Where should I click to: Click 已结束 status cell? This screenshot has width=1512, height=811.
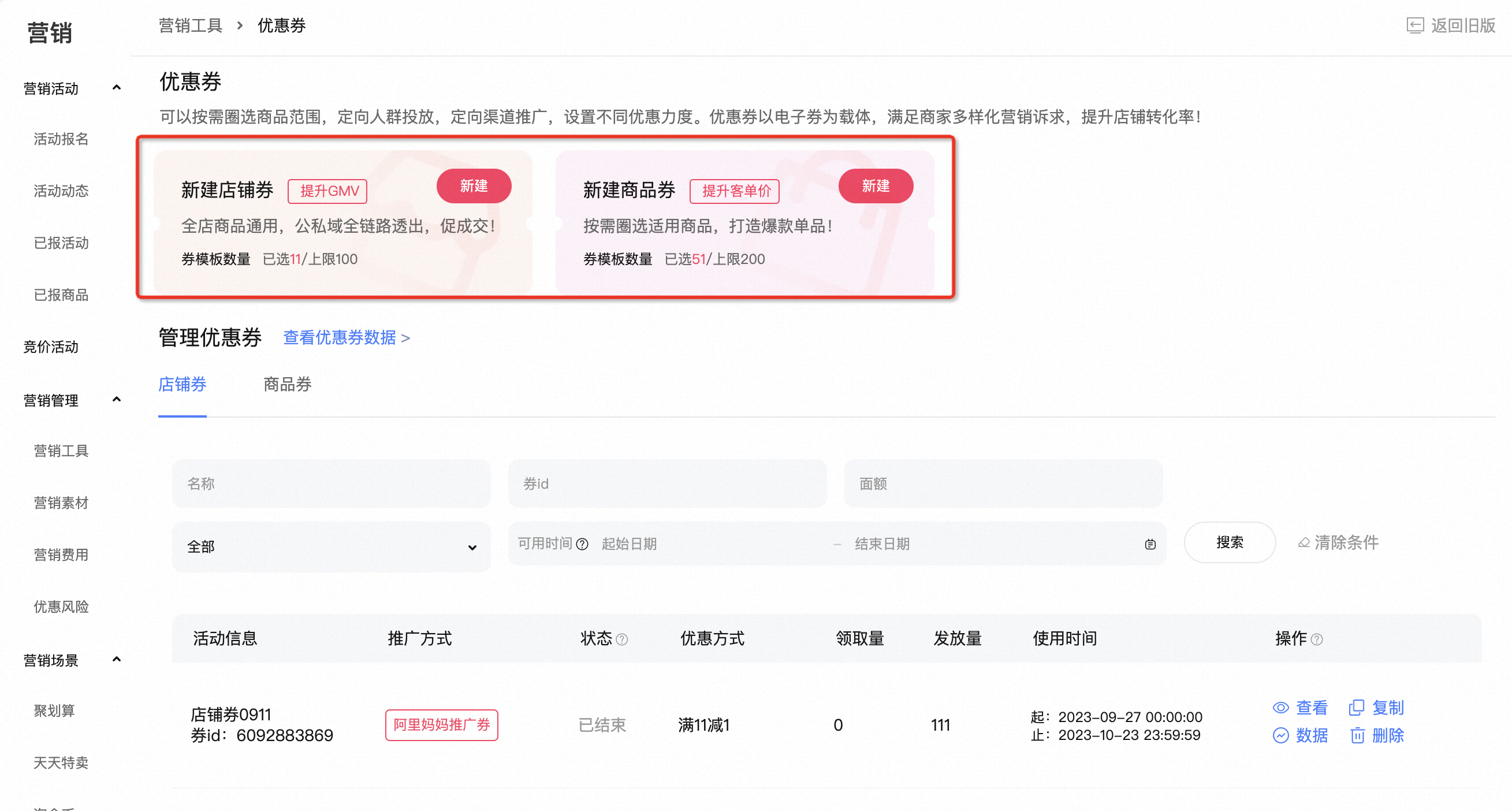point(602,726)
